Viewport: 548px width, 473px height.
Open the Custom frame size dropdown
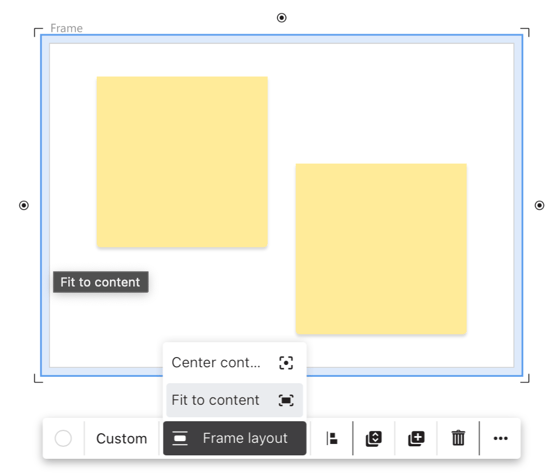[x=121, y=438]
